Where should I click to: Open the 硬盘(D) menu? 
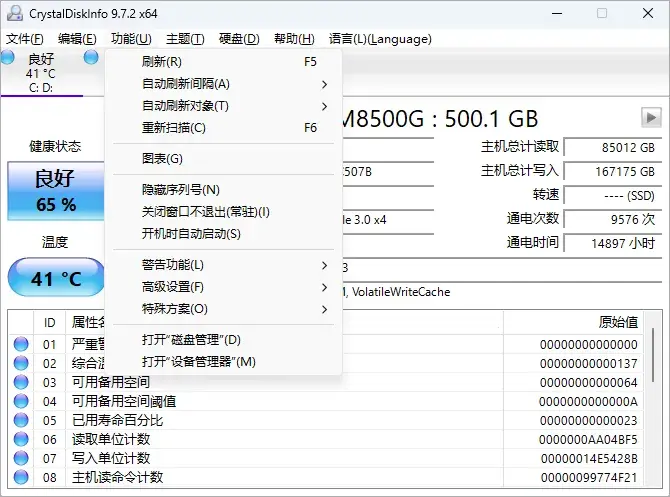(239, 39)
